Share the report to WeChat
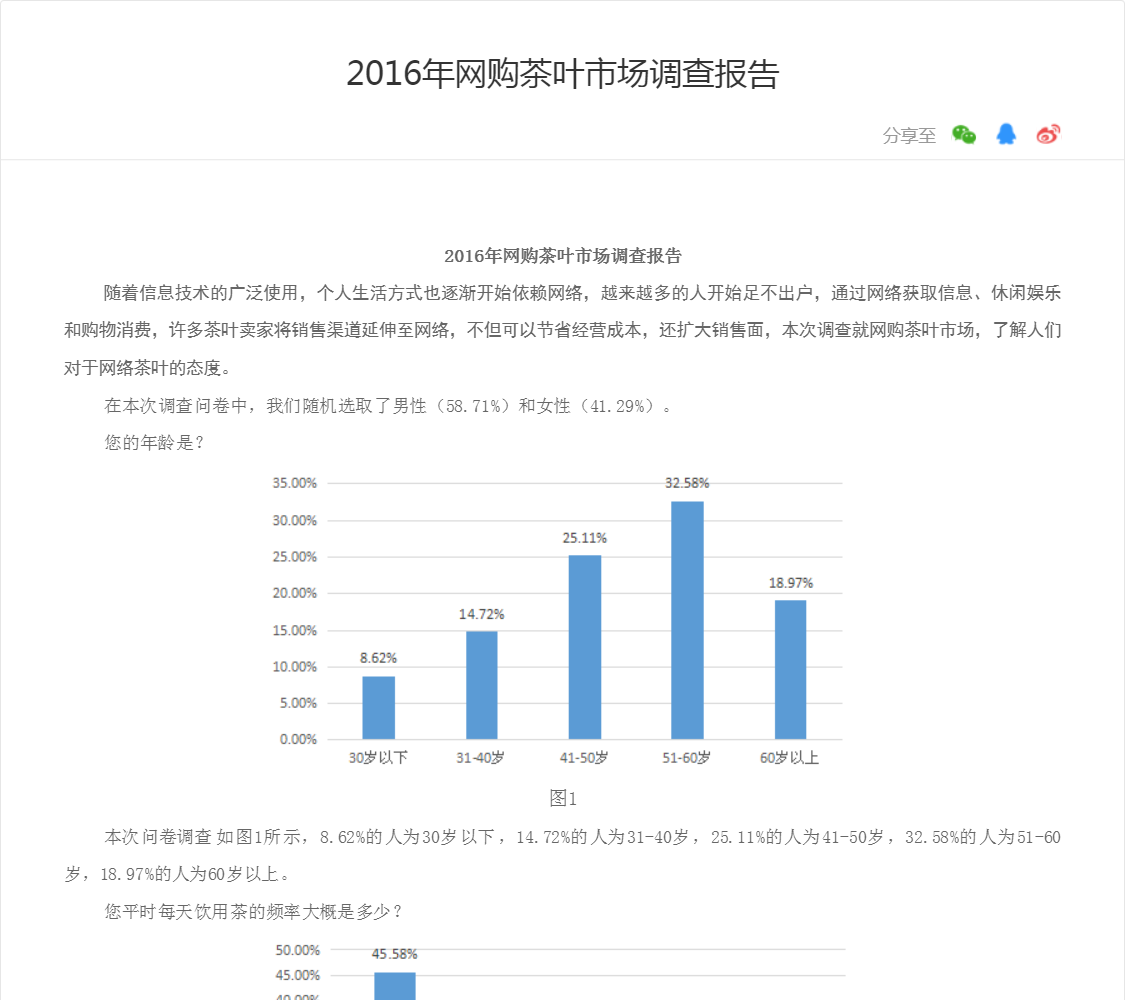 click(964, 134)
